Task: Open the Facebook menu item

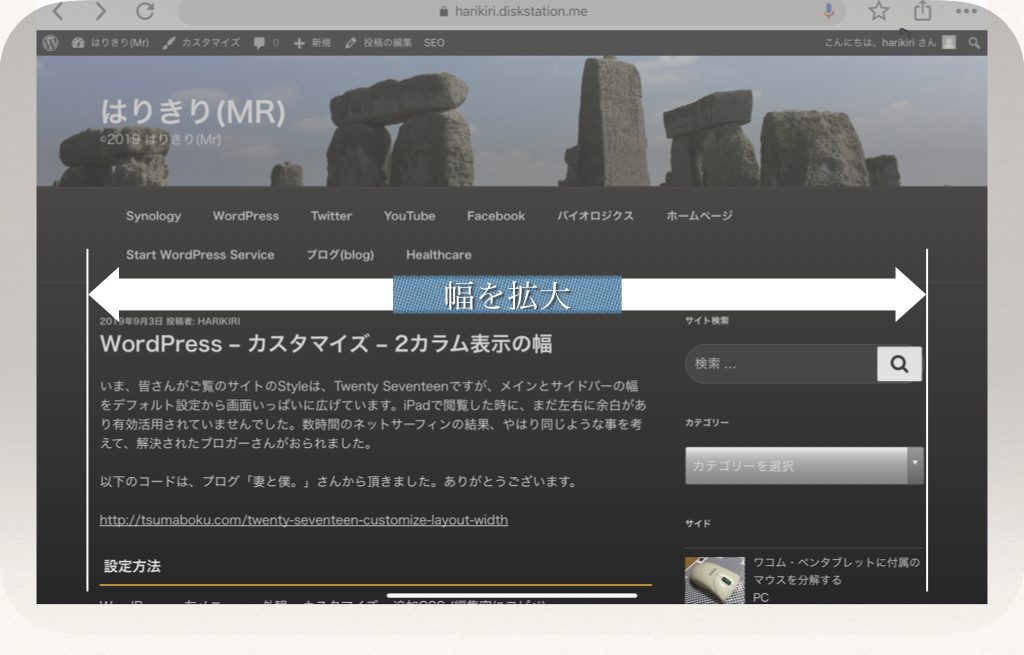Action: click(496, 216)
